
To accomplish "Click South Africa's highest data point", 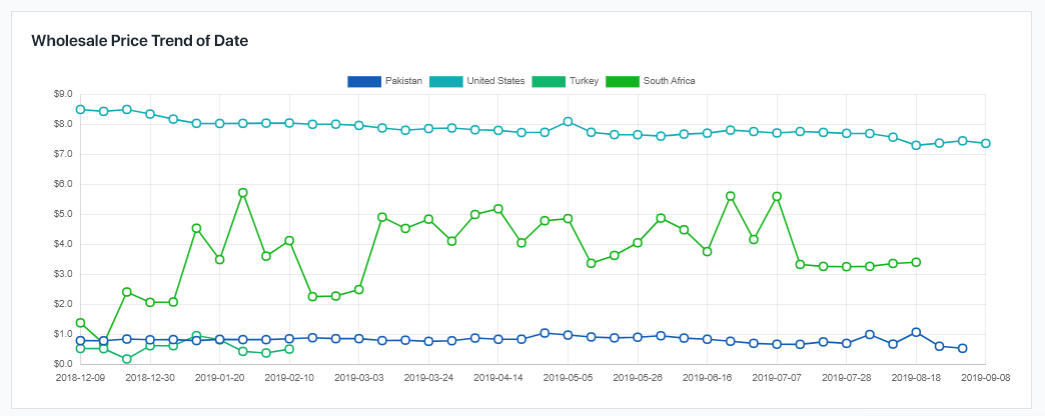I will 243,193.
